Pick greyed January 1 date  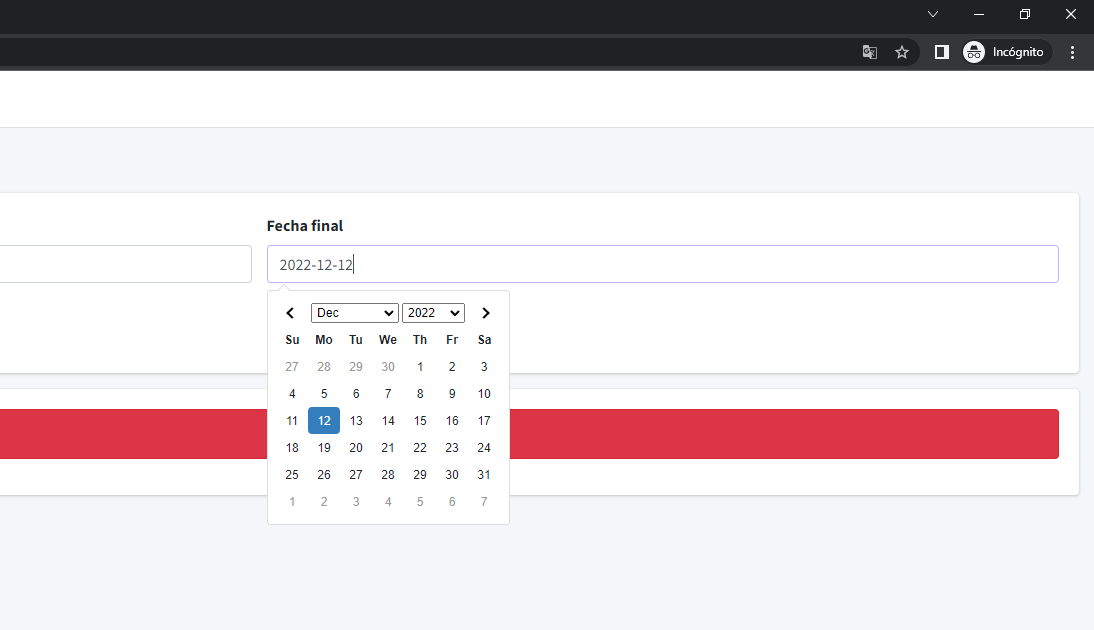292,502
